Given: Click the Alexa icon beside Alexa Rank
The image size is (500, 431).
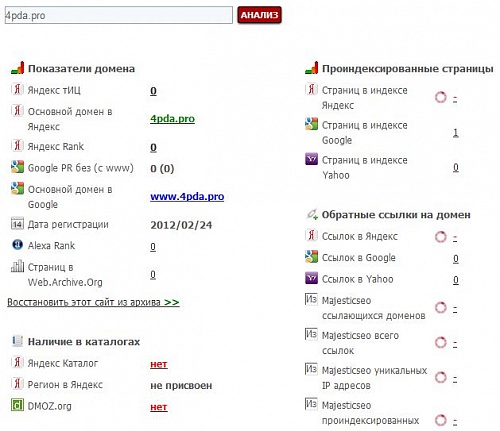Looking at the screenshot, I should coord(17,245).
